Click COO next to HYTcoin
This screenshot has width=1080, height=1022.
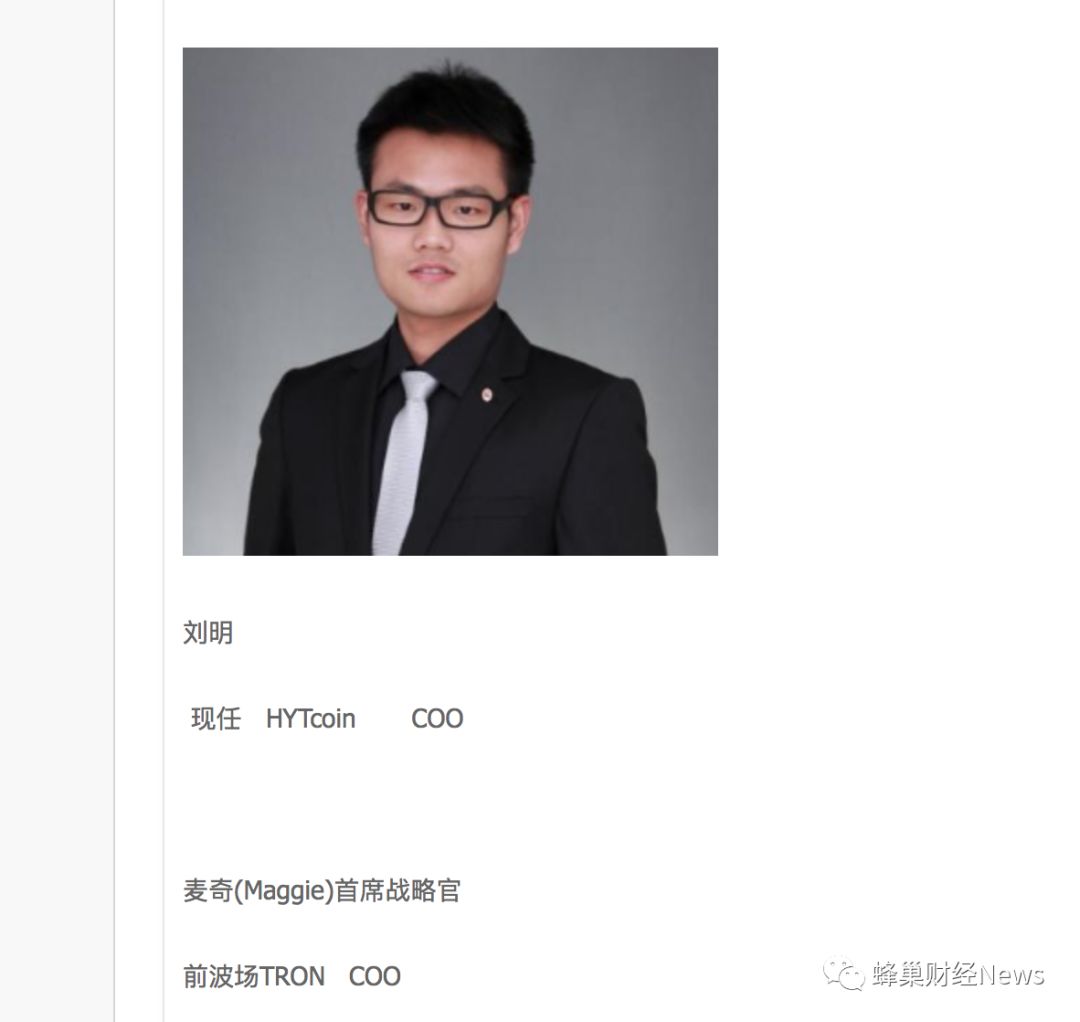coord(437,719)
